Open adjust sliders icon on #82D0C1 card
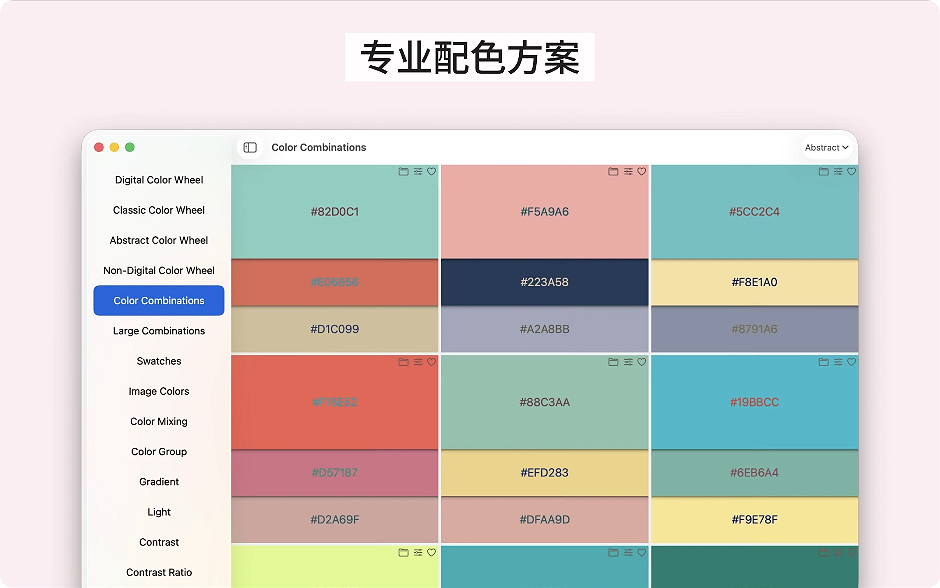 coord(418,172)
